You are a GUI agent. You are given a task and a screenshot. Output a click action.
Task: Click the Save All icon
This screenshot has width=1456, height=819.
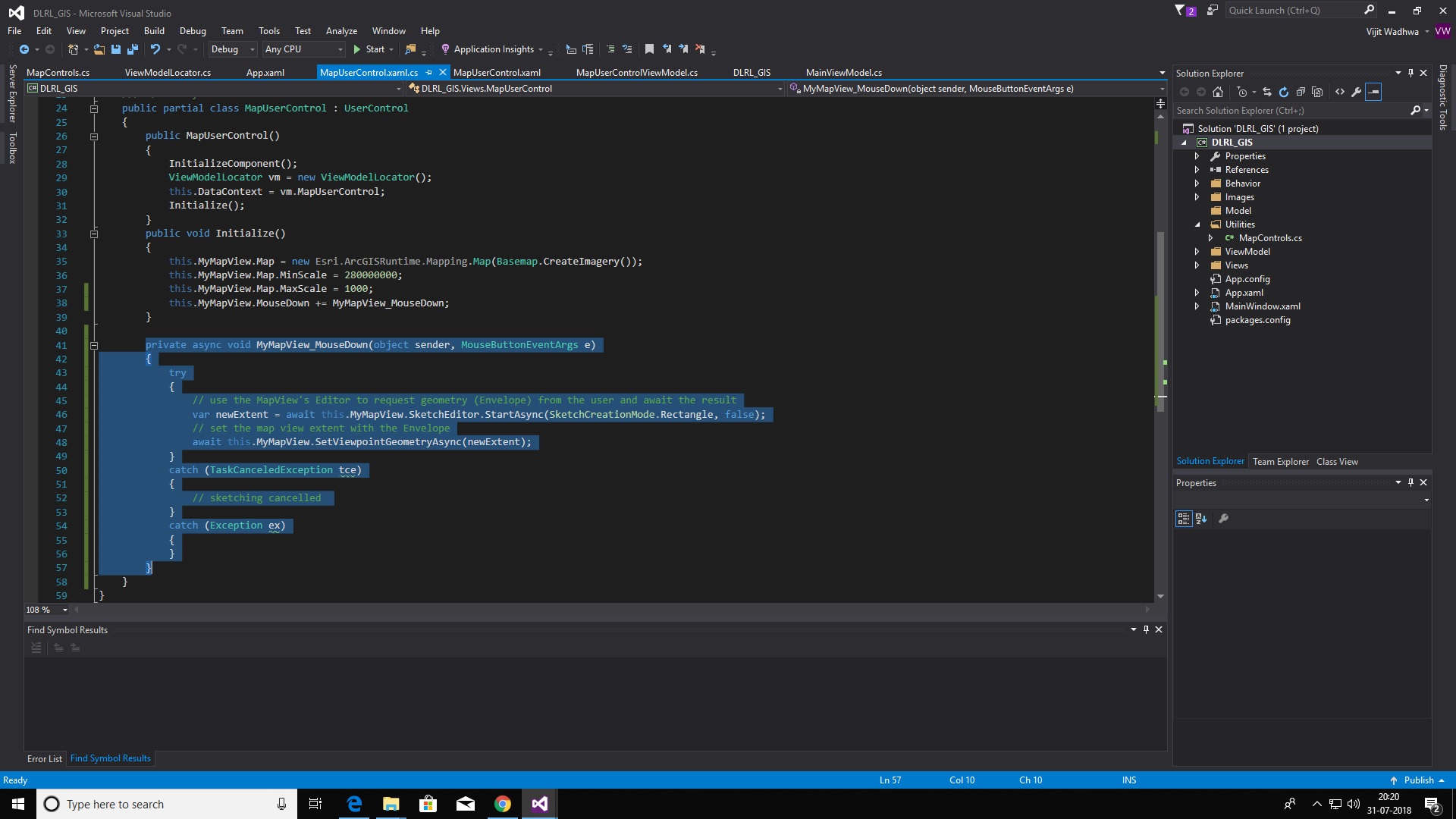click(133, 49)
